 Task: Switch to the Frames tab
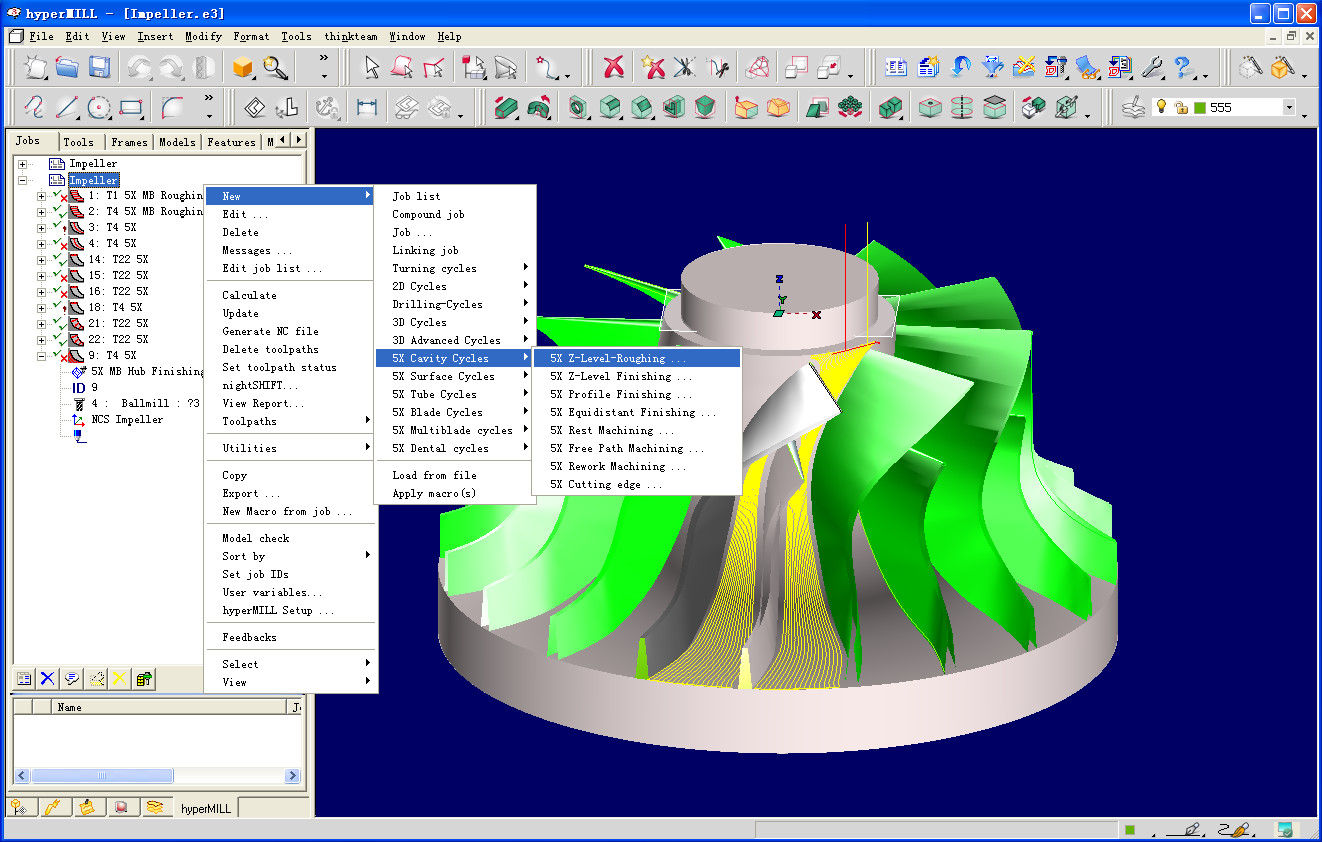pos(129,142)
